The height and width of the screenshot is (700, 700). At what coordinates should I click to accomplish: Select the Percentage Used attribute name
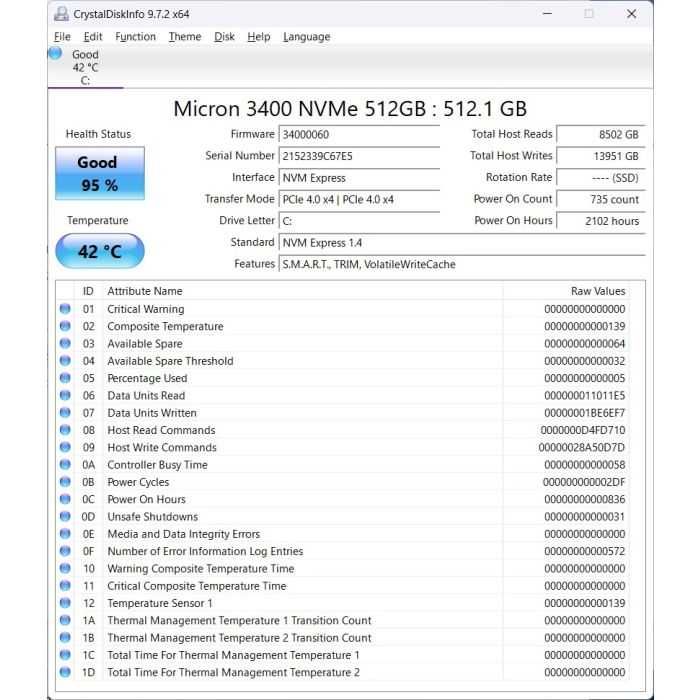click(147, 378)
